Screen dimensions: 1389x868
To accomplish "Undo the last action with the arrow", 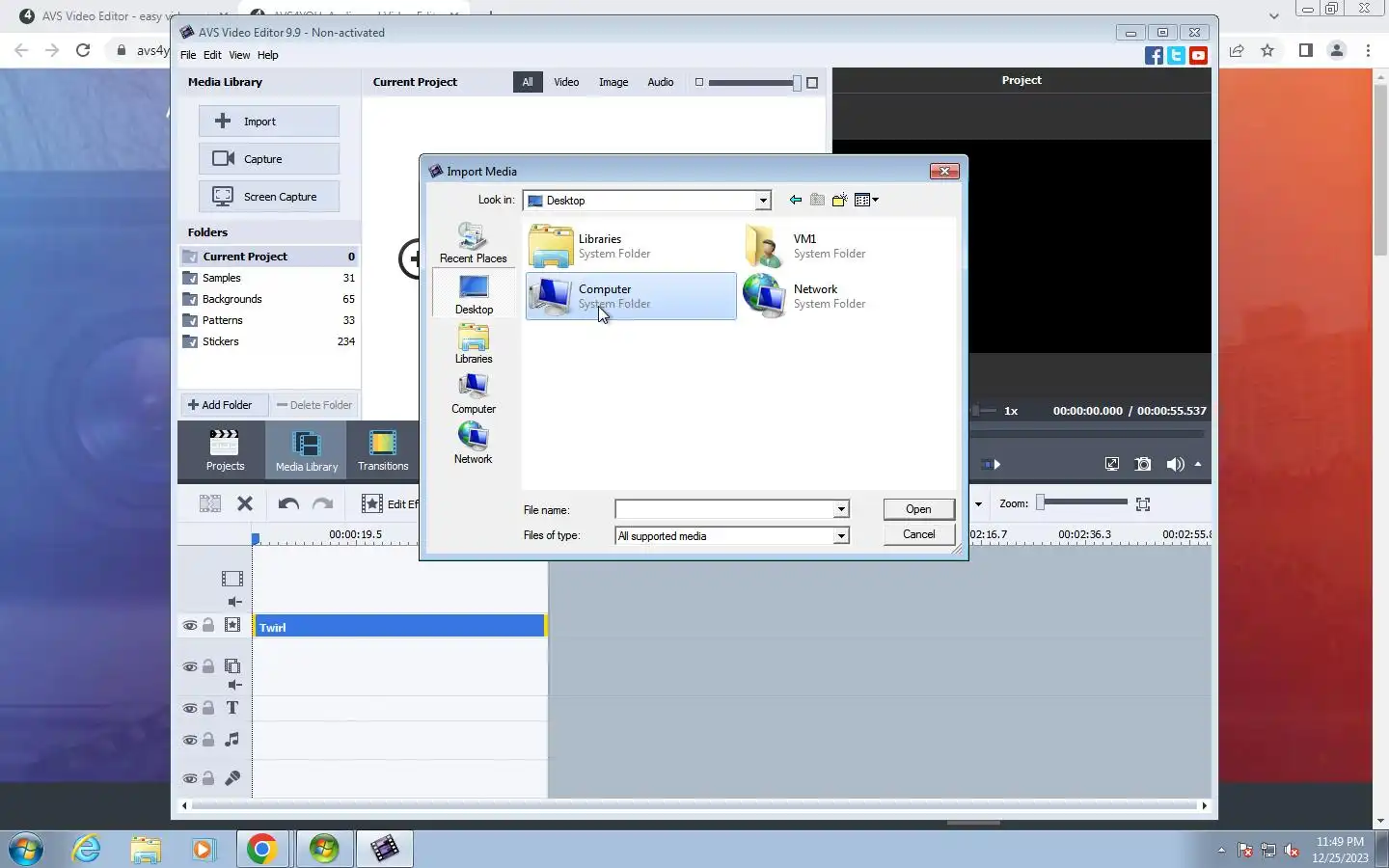I will pyautogui.click(x=288, y=503).
